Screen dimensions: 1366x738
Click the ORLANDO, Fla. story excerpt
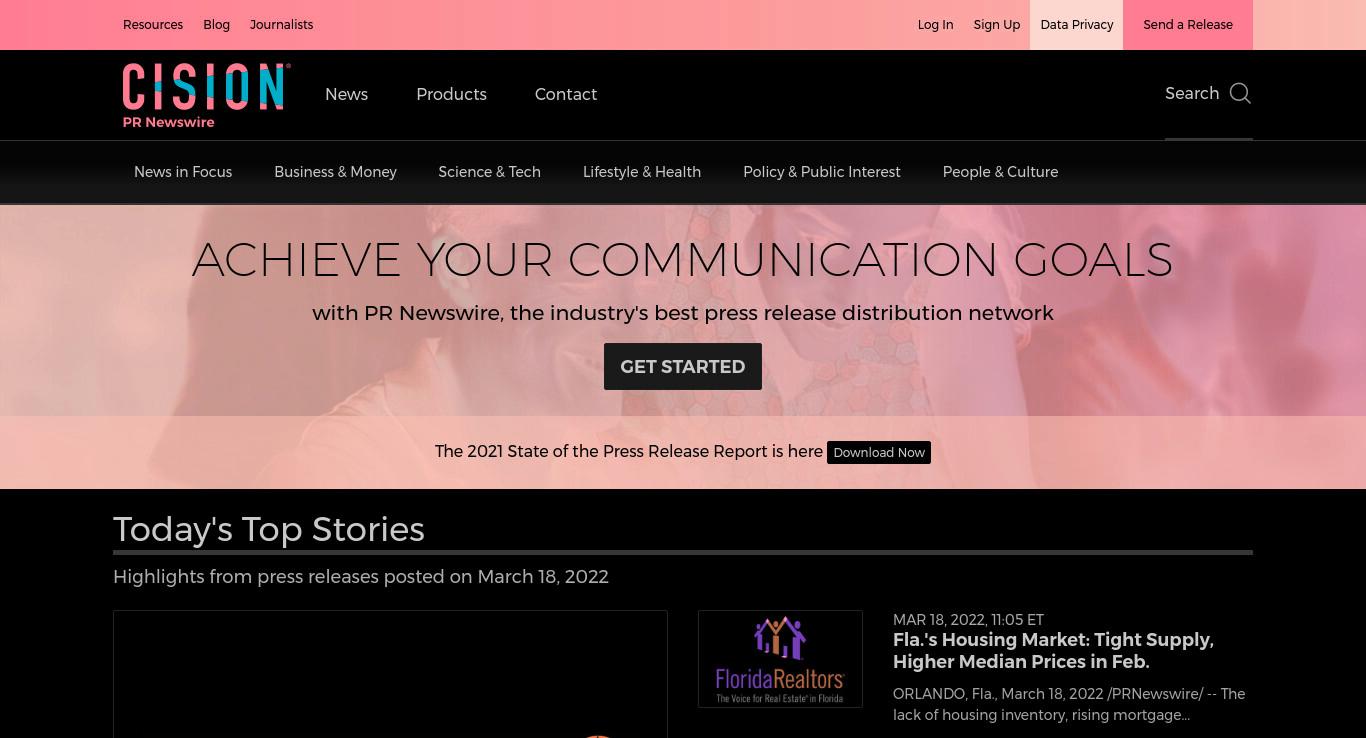(1069, 704)
